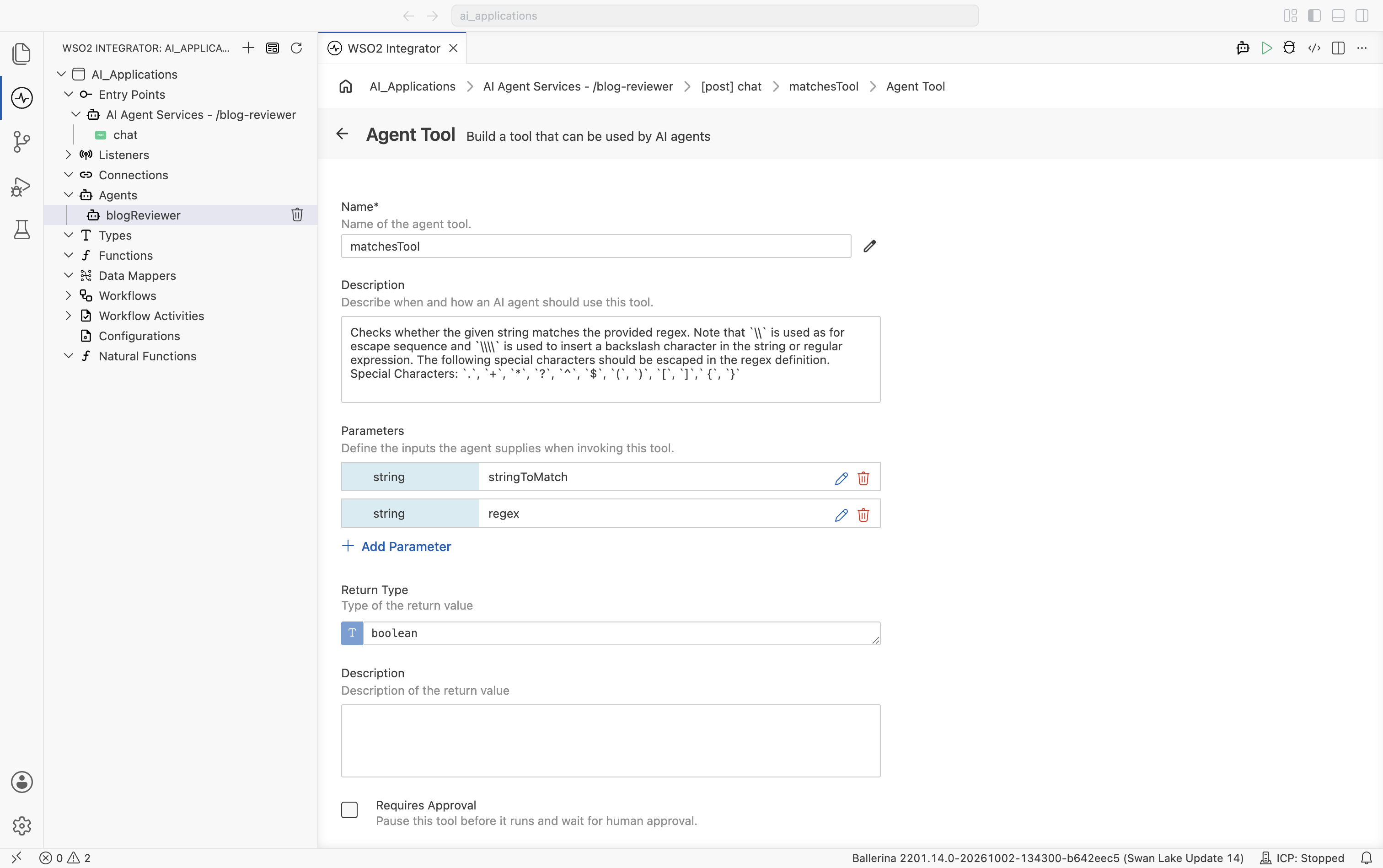The image size is (1383, 868).
Task: Open more editor actions menu
Action: 1362,48
